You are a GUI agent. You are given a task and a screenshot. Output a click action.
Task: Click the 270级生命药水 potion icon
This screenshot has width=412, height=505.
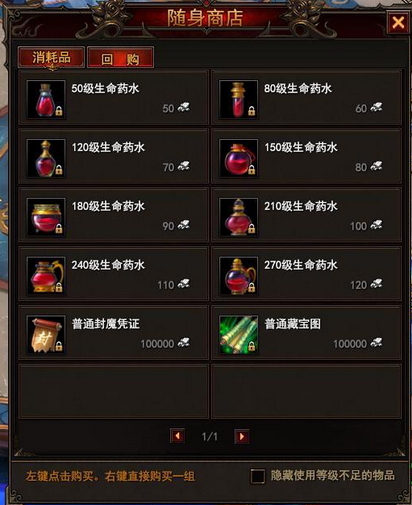pyautogui.click(x=238, y=276)
